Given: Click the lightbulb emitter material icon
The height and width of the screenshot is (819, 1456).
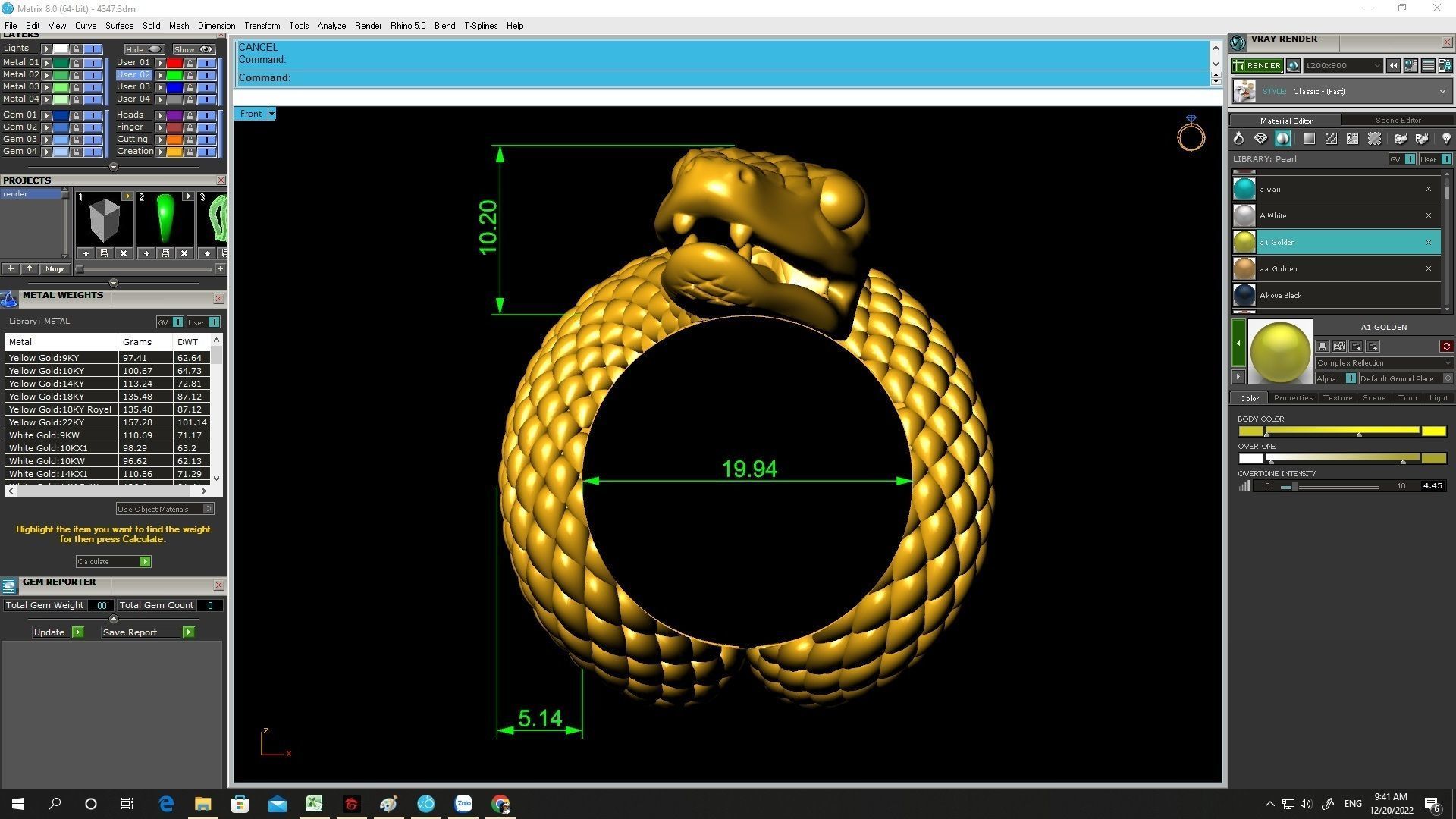Looking at the screenshot, I should (x=1446, y=139).
